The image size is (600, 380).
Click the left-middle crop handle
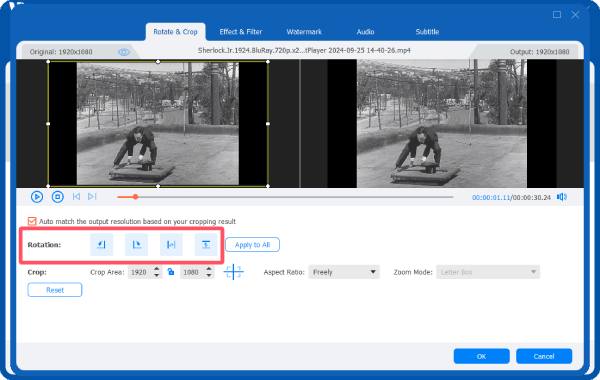tap(48, 124)
